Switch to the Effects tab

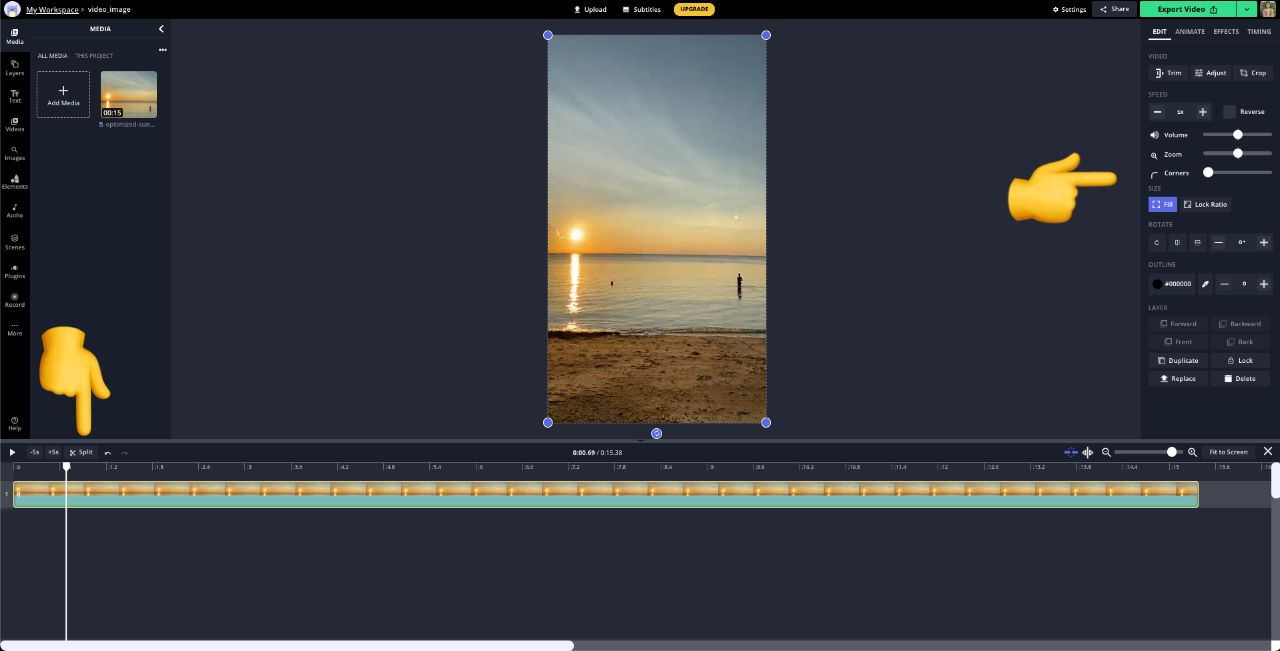(x=1225, y=32)
